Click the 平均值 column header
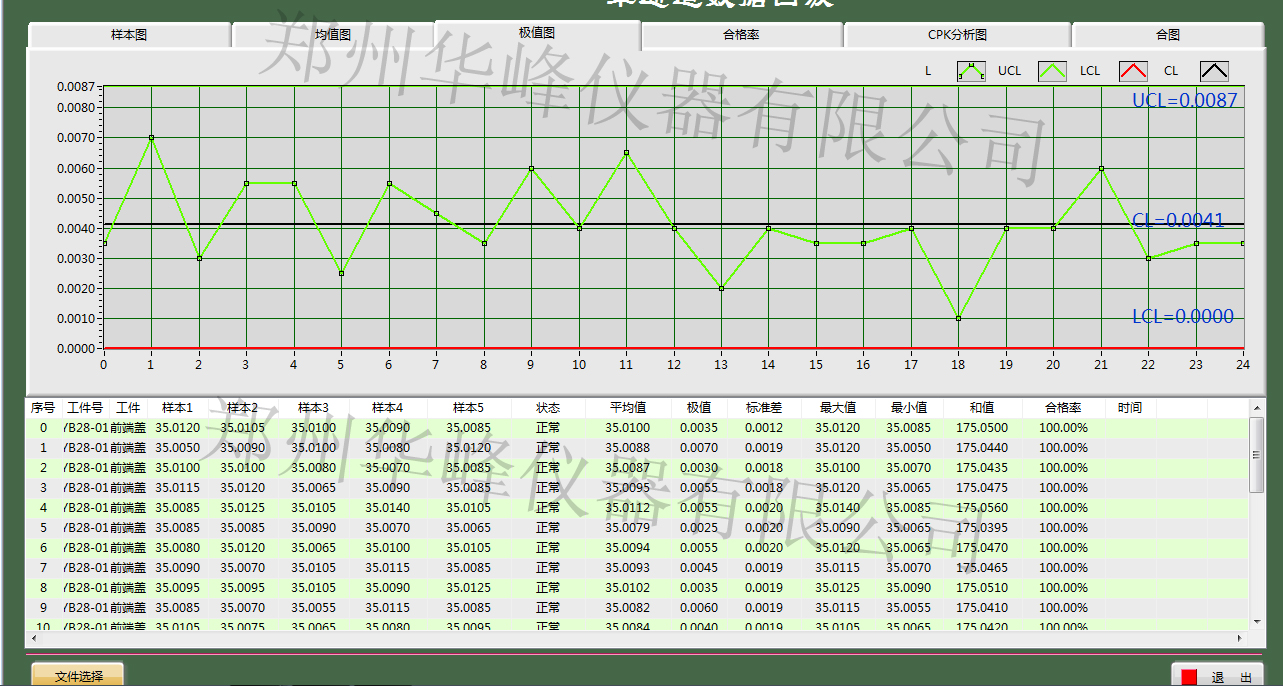Viewport: 1283px width, 686px height. [x=628, y=408]
